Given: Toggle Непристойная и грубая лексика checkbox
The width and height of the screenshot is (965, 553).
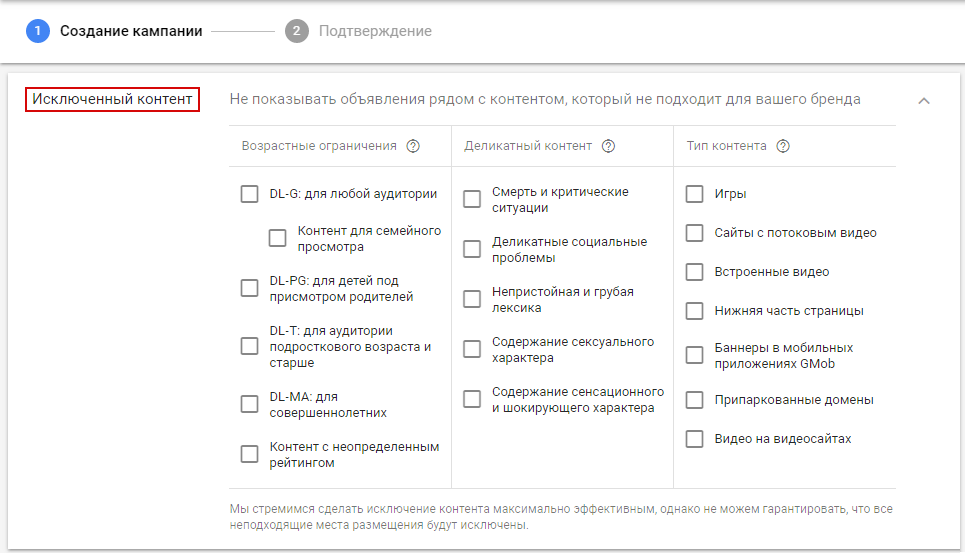Looking at the screenshot, I should click(472, 299).
